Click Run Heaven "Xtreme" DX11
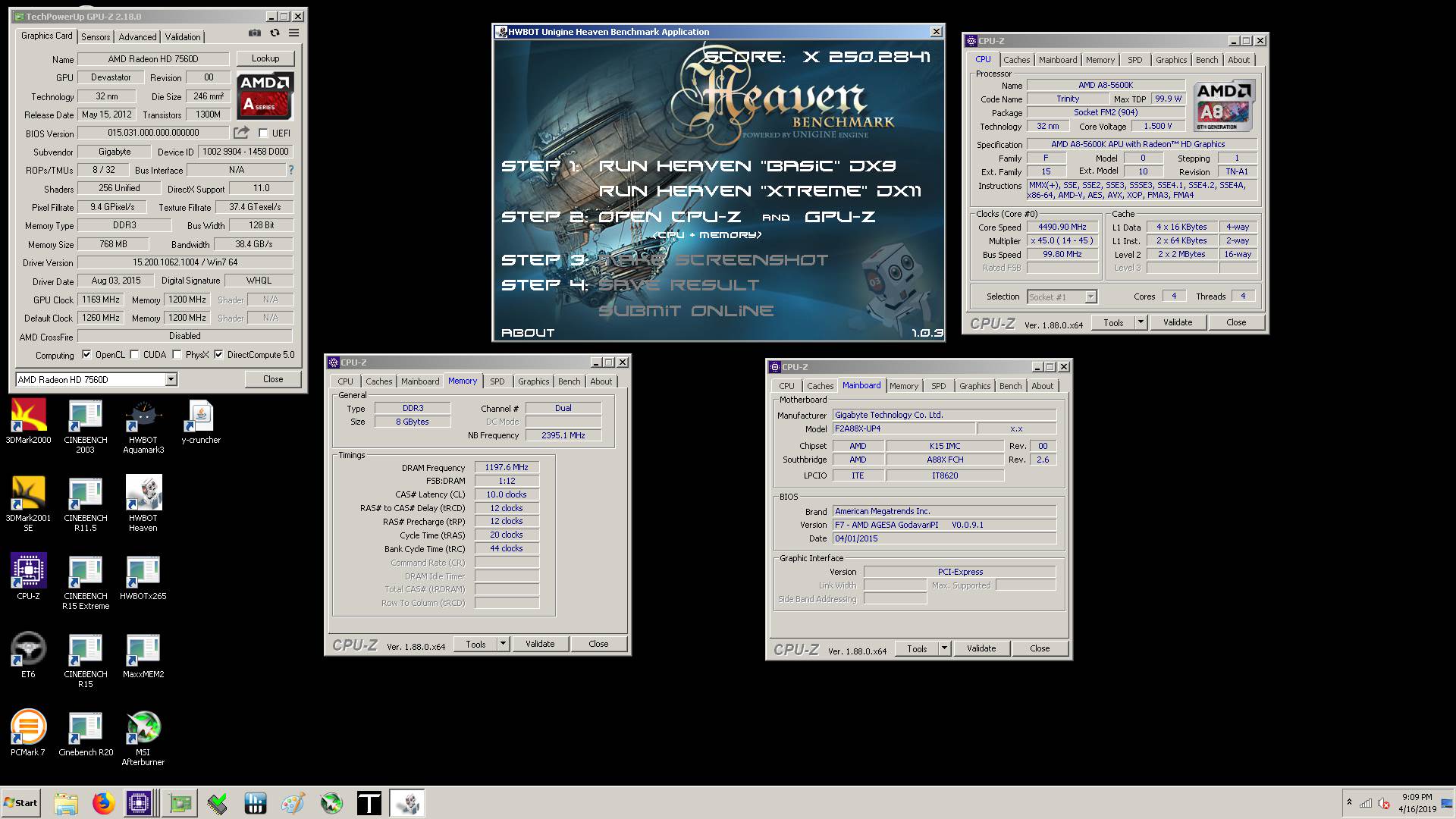The image size is (1456, 819). click(x=760, y=191)
